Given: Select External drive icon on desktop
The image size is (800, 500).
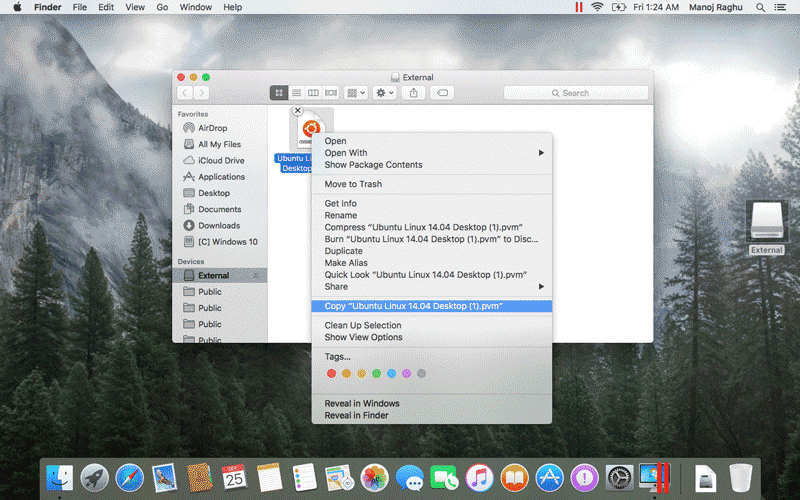Looking at the screenshot, I should pos(767,221).
